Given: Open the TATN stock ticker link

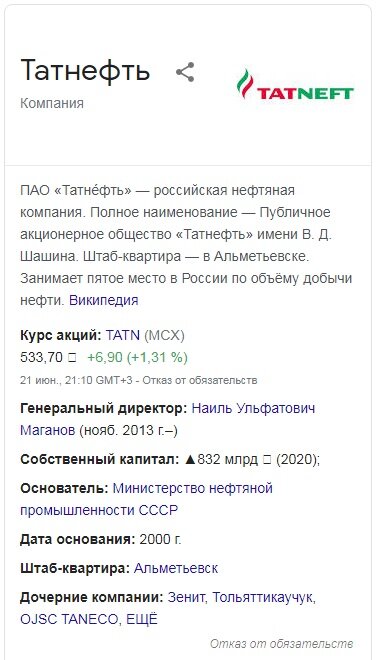Looking at the screenshot, I should 123,335.
